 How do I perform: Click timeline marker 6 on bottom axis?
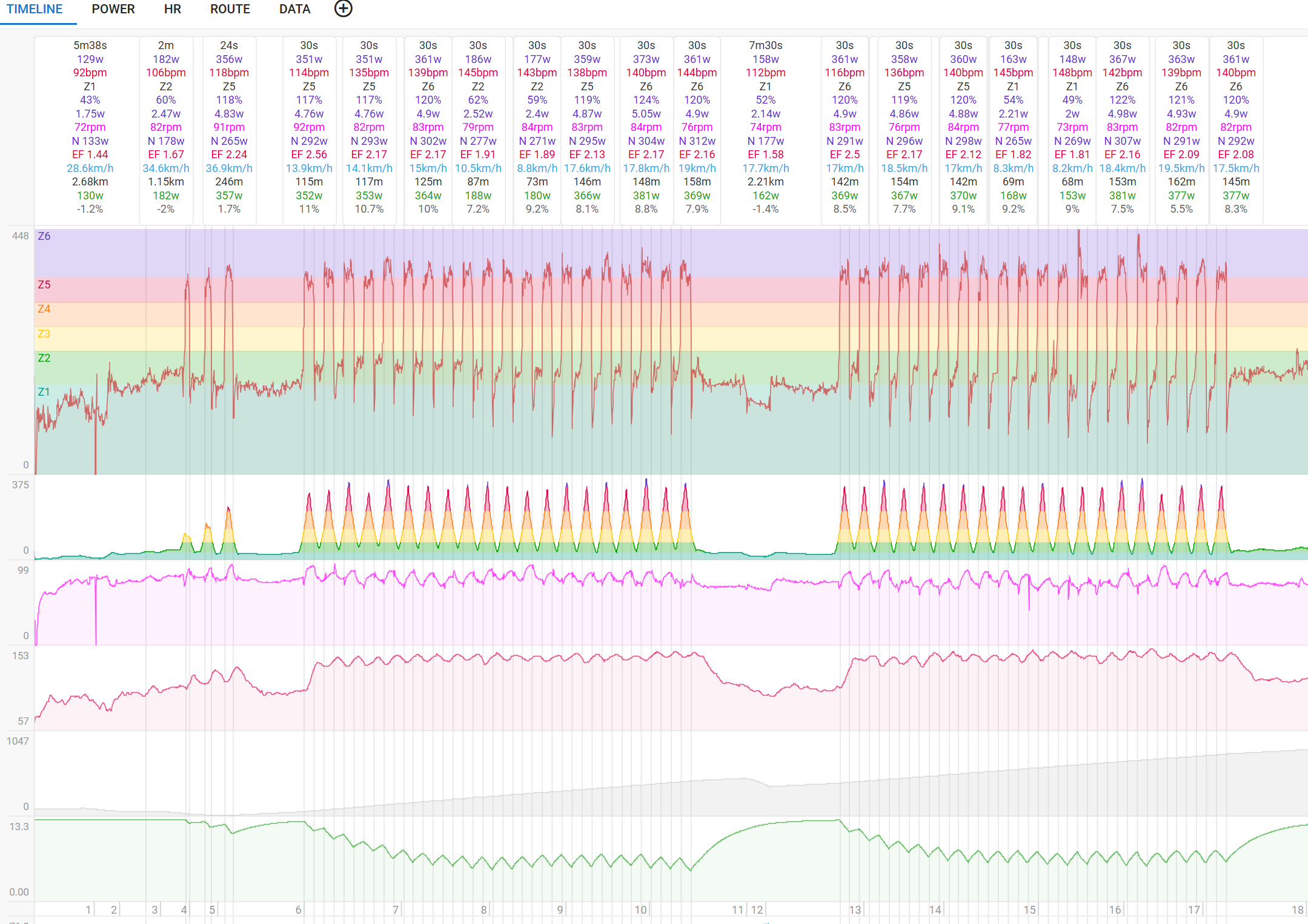click(x=298, y=909)
